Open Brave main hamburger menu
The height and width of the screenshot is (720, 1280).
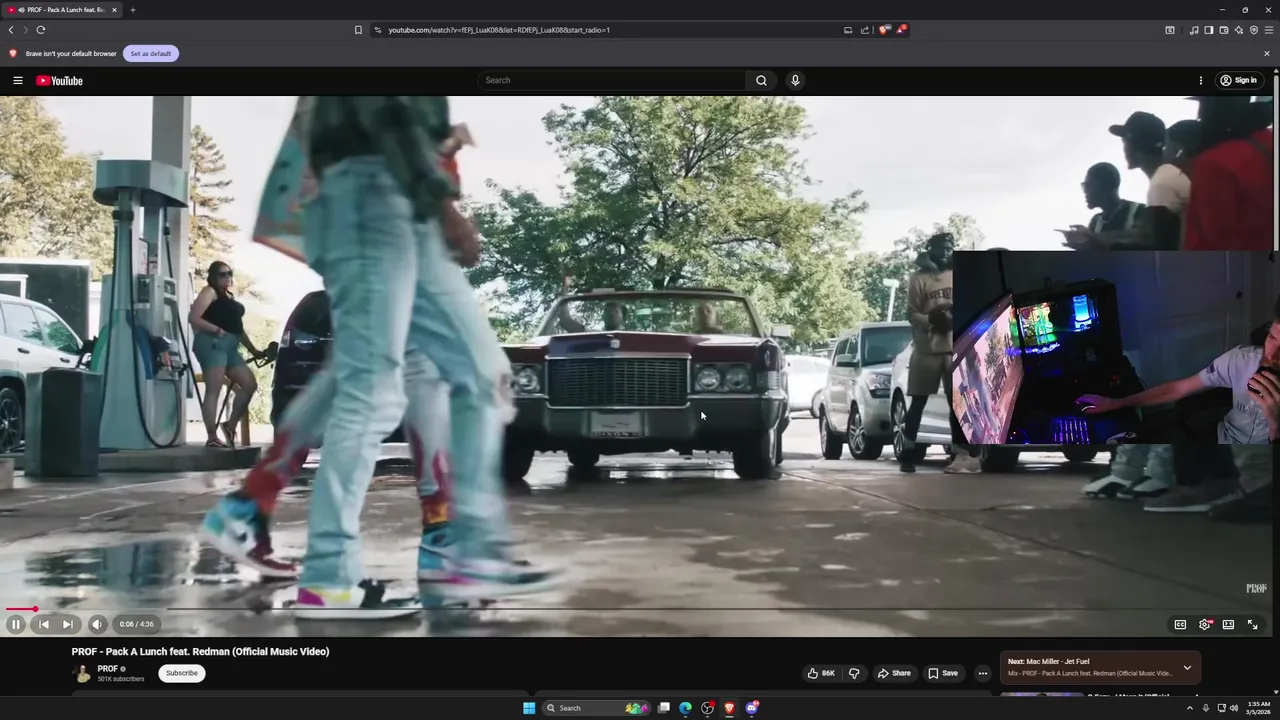[1269, 30]
